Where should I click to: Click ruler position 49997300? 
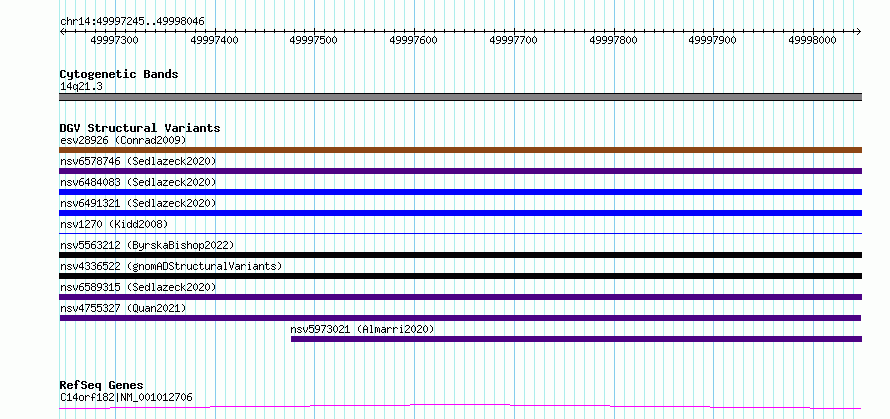pos(114,40)
